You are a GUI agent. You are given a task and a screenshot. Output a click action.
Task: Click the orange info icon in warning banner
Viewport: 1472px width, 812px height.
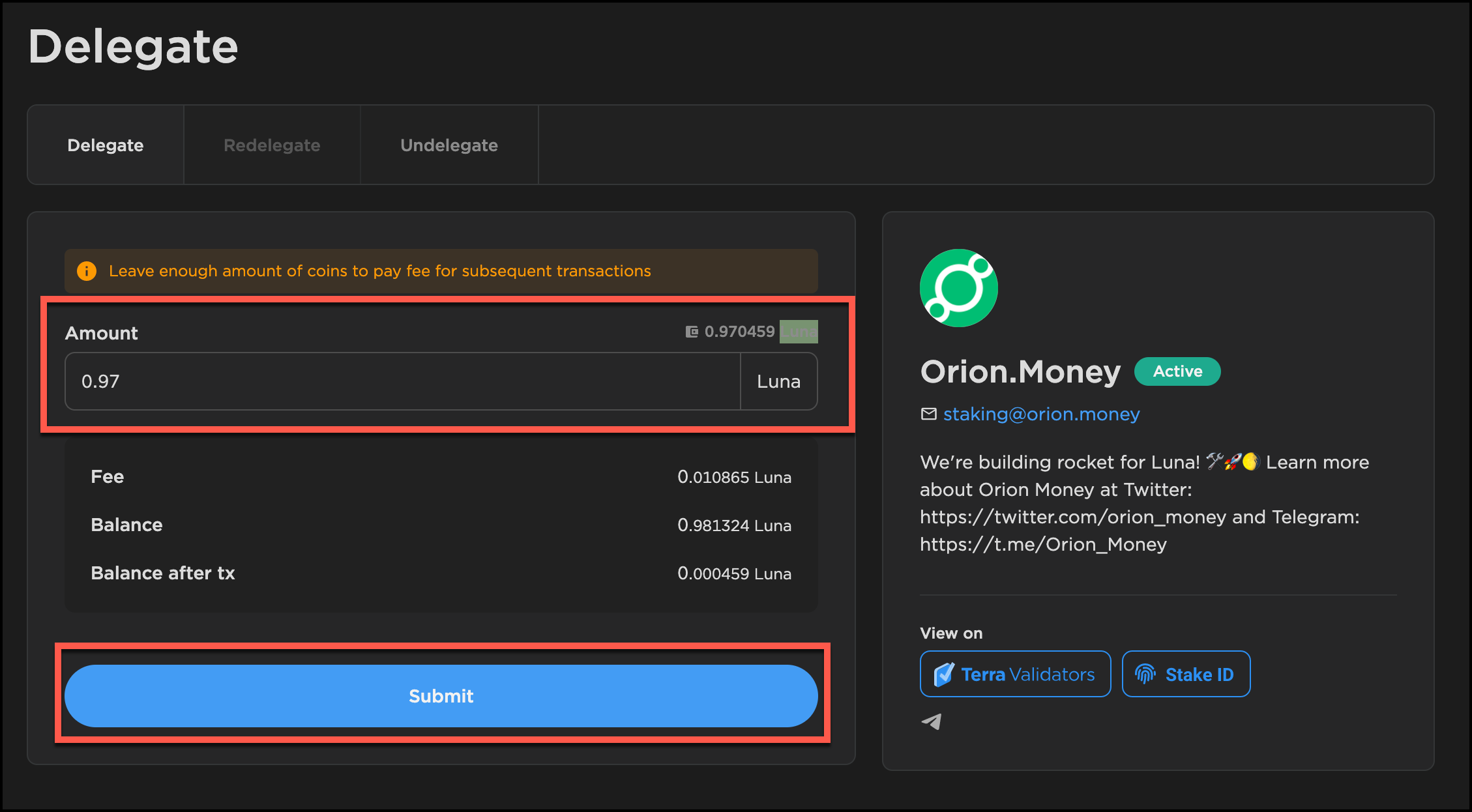(87, 271)
